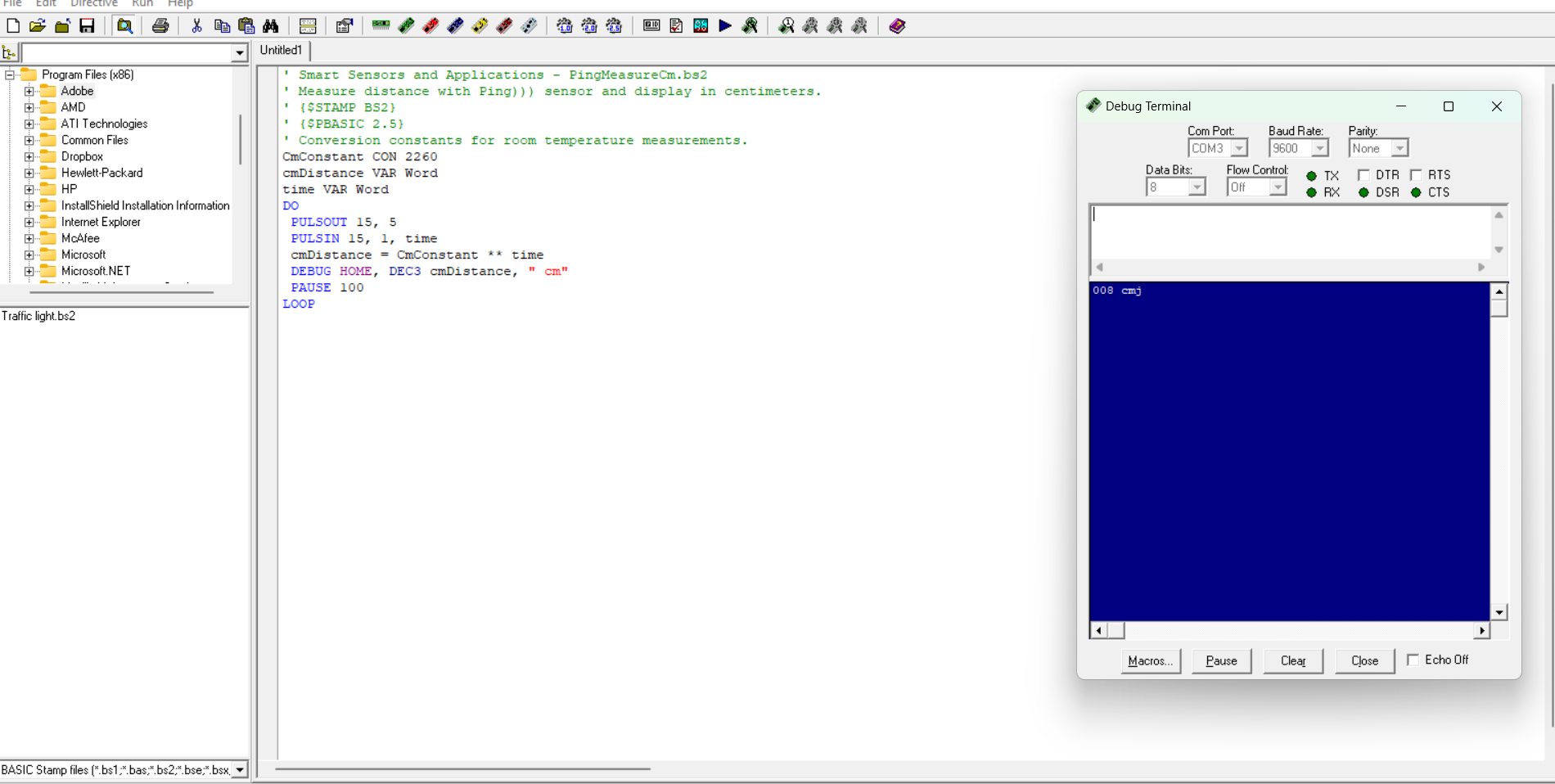1555x784 pixels.
Task: Select the Common Files folder
Action: (94, 140)
